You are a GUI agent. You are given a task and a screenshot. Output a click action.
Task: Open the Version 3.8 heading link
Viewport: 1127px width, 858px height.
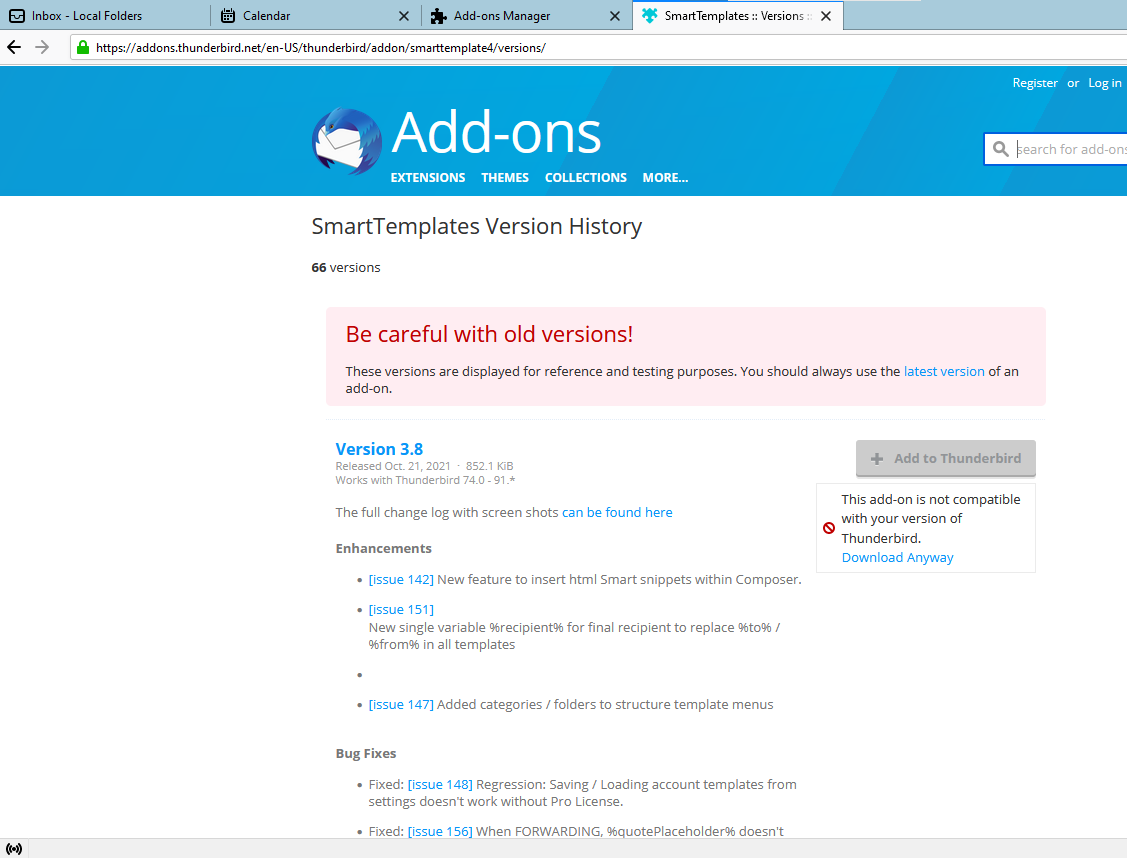(379, 449)
